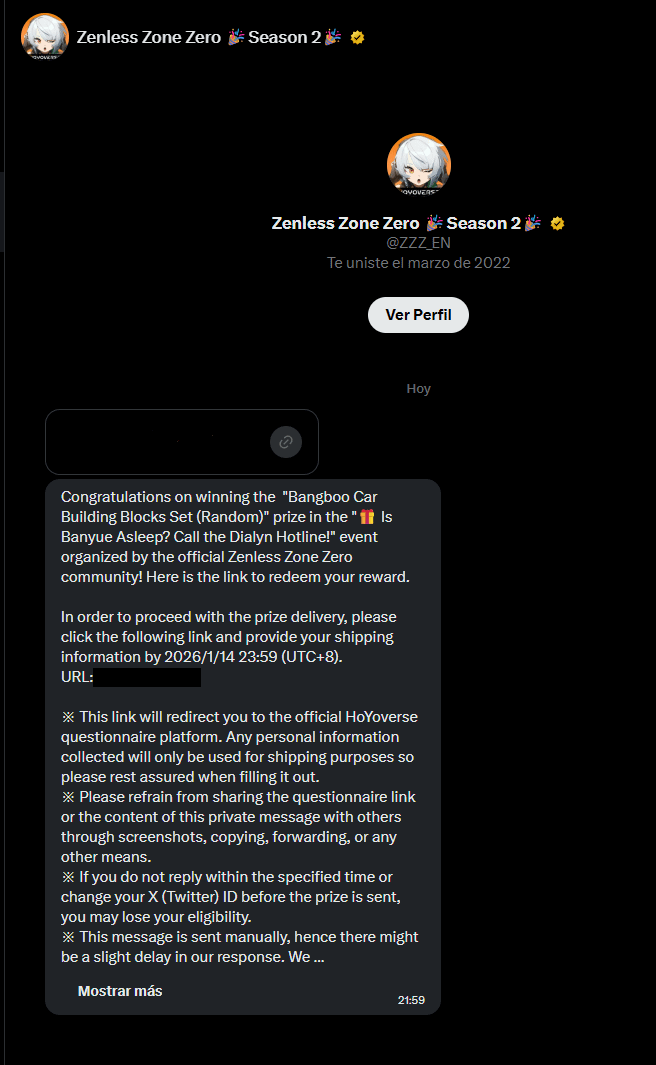This screenshot has width=656, height=1065.
Task: Open the profile with Ver Perfil button
Action: [x=418, y=315]
